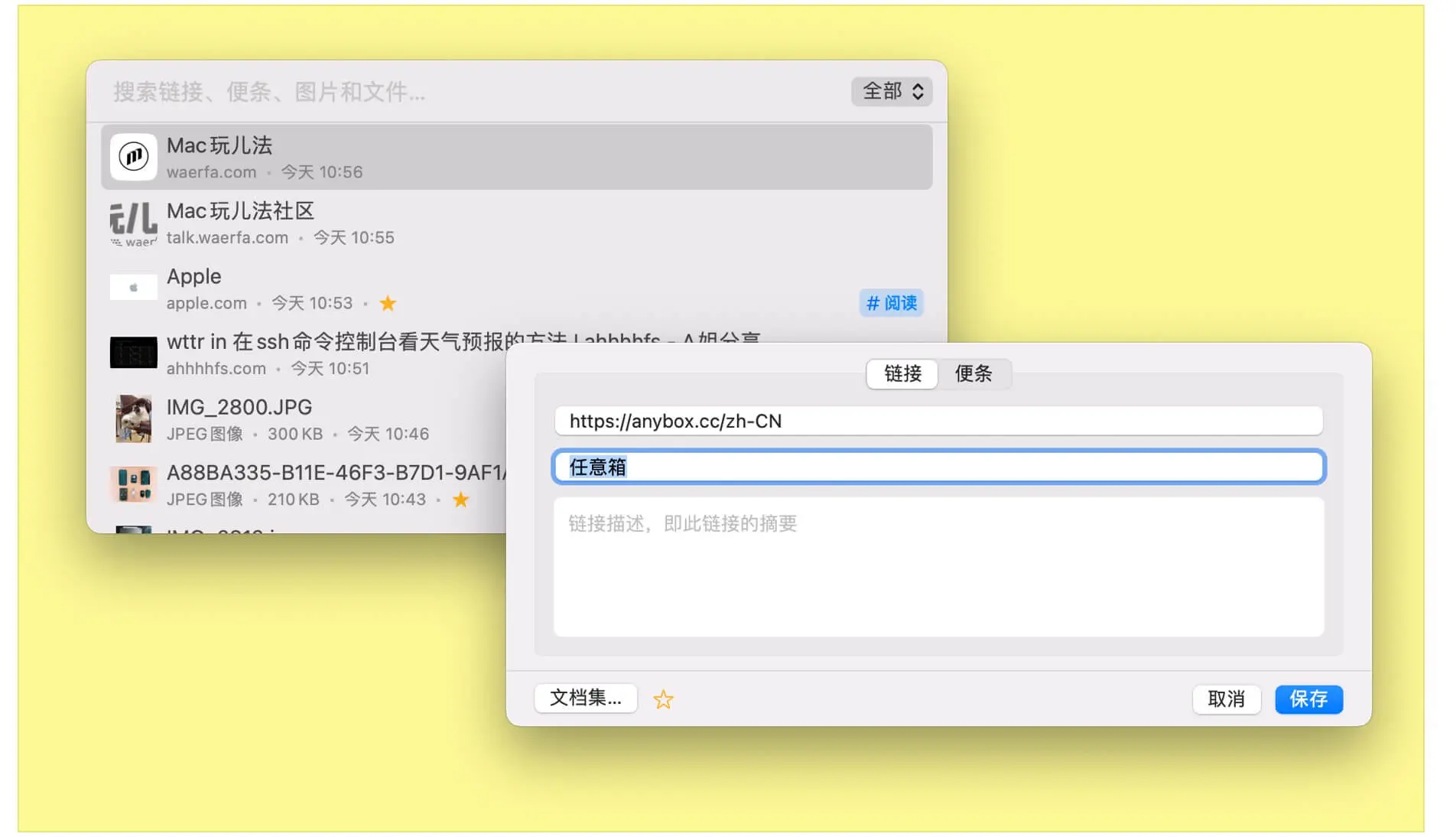Select the Mac玩儿法社区 title text
Image resolution: width=1456 pixels, height=837 pixels.
(x=240, y=211)
